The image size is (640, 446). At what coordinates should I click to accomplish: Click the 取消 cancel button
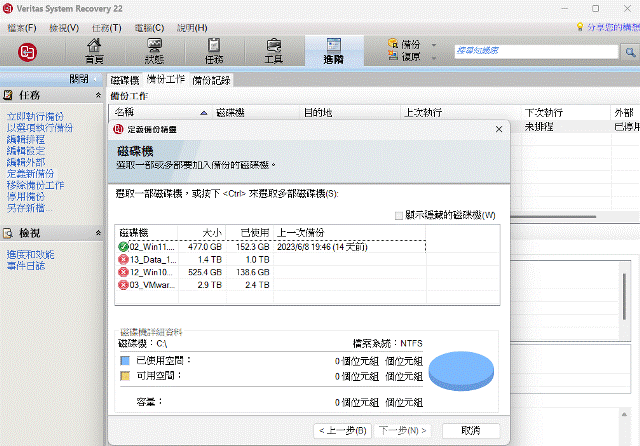tap(471, 430)
